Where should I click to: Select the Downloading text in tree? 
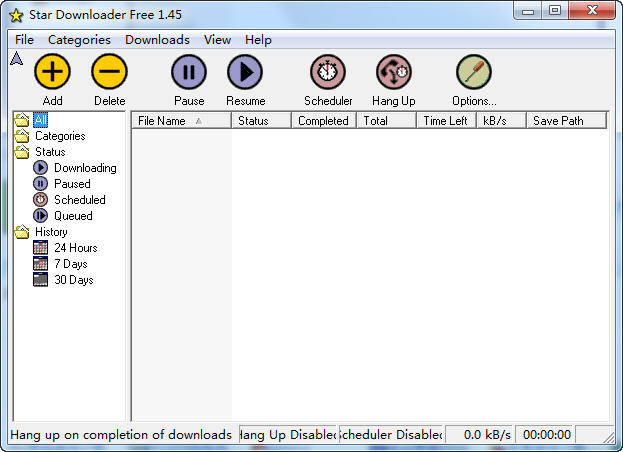[x=85, y=168]
